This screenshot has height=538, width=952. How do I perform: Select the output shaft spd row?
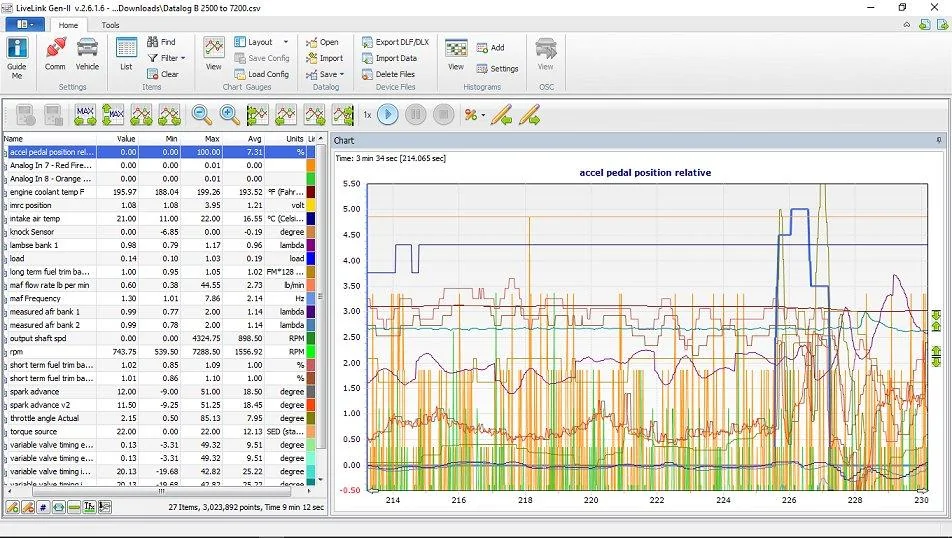click(x=159, y=338)
